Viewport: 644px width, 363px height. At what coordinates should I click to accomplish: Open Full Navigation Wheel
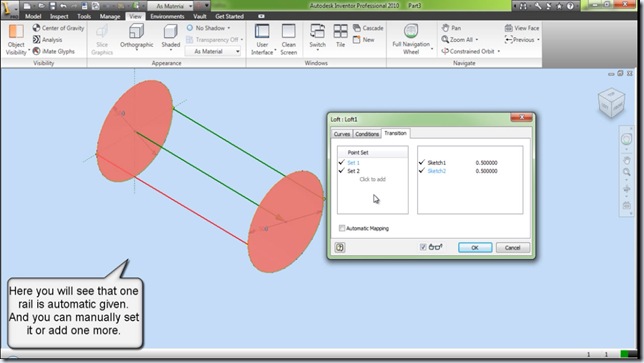(411, 39)
